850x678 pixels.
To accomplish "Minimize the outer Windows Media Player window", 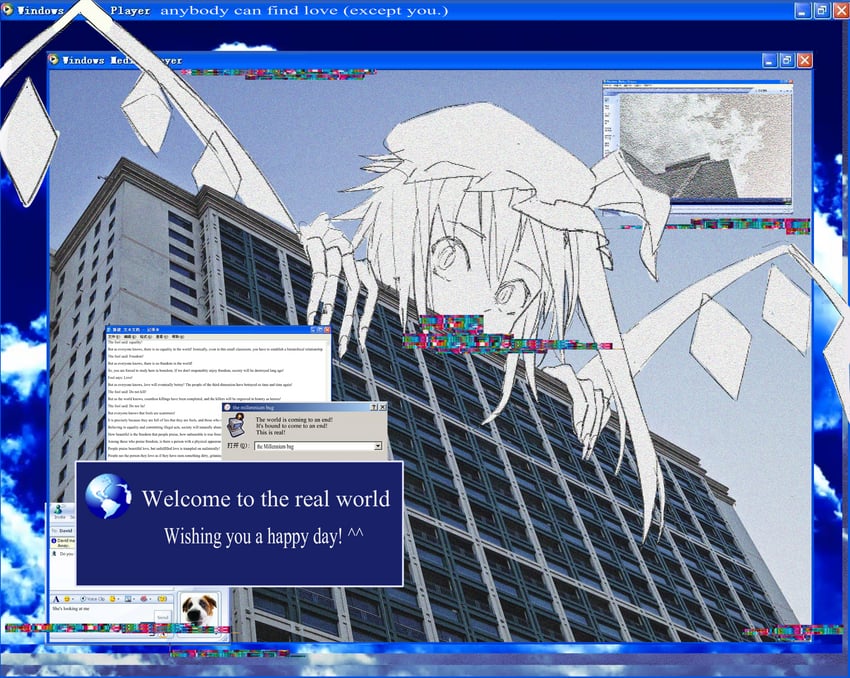I will (x=803, y=10).
